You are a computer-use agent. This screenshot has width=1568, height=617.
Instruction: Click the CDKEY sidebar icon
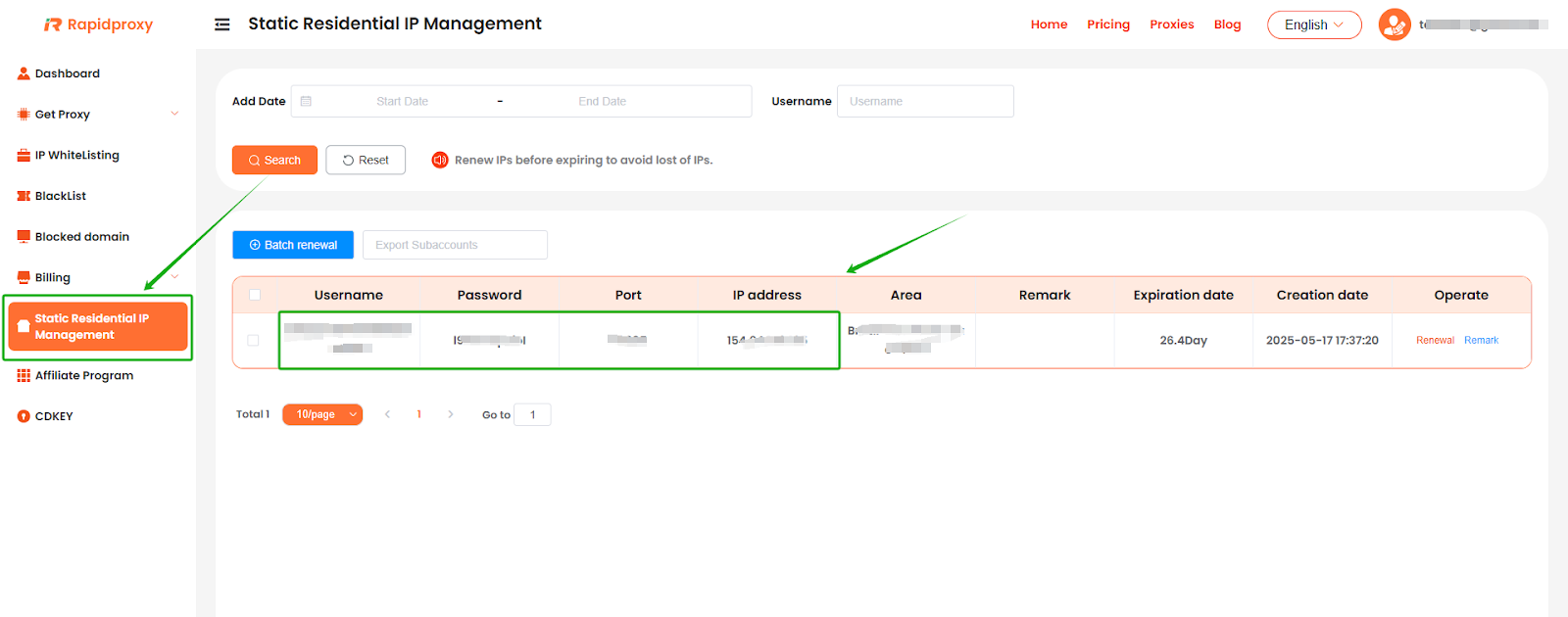(x=24, y=416)
